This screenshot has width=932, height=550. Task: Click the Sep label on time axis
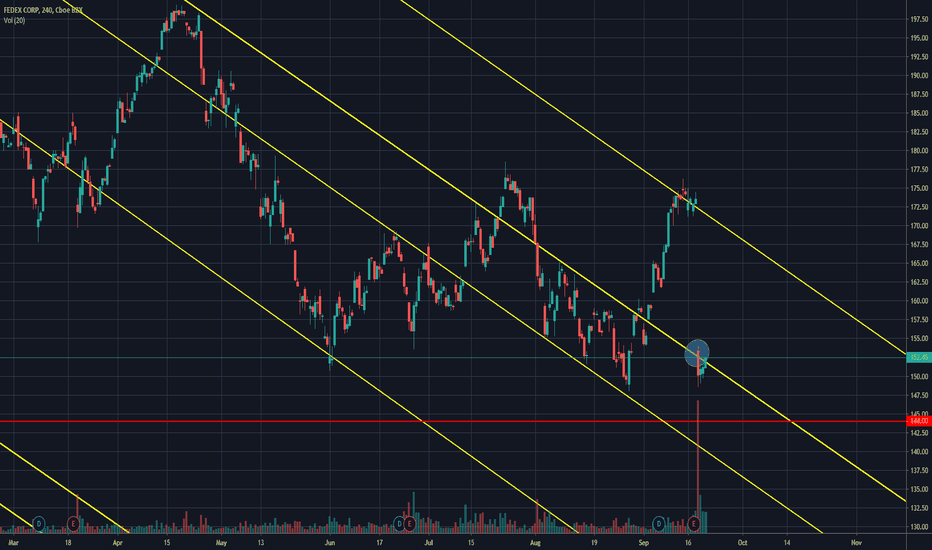point(643,543)
